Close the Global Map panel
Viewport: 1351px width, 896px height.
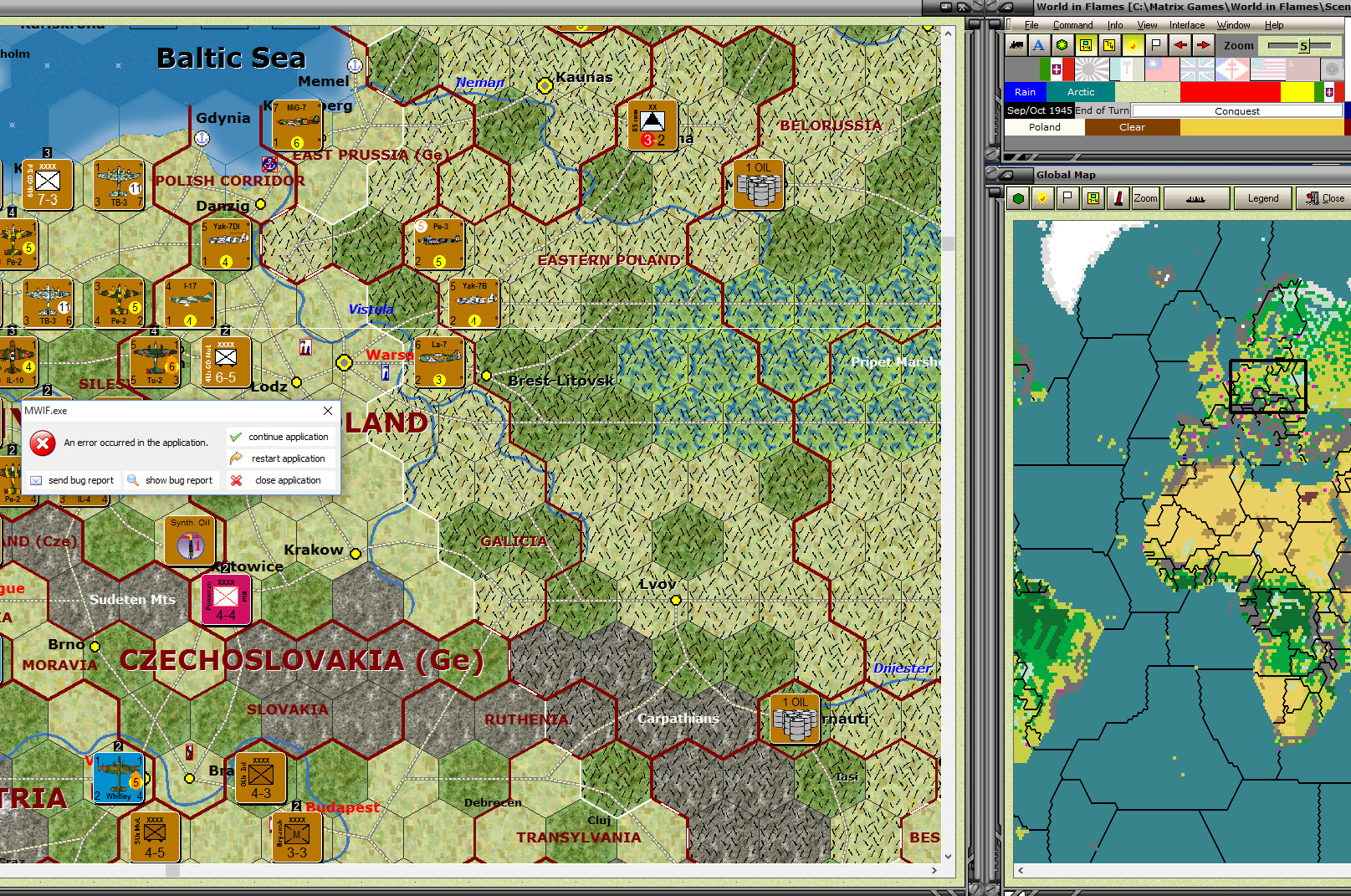click(1325, 198)
